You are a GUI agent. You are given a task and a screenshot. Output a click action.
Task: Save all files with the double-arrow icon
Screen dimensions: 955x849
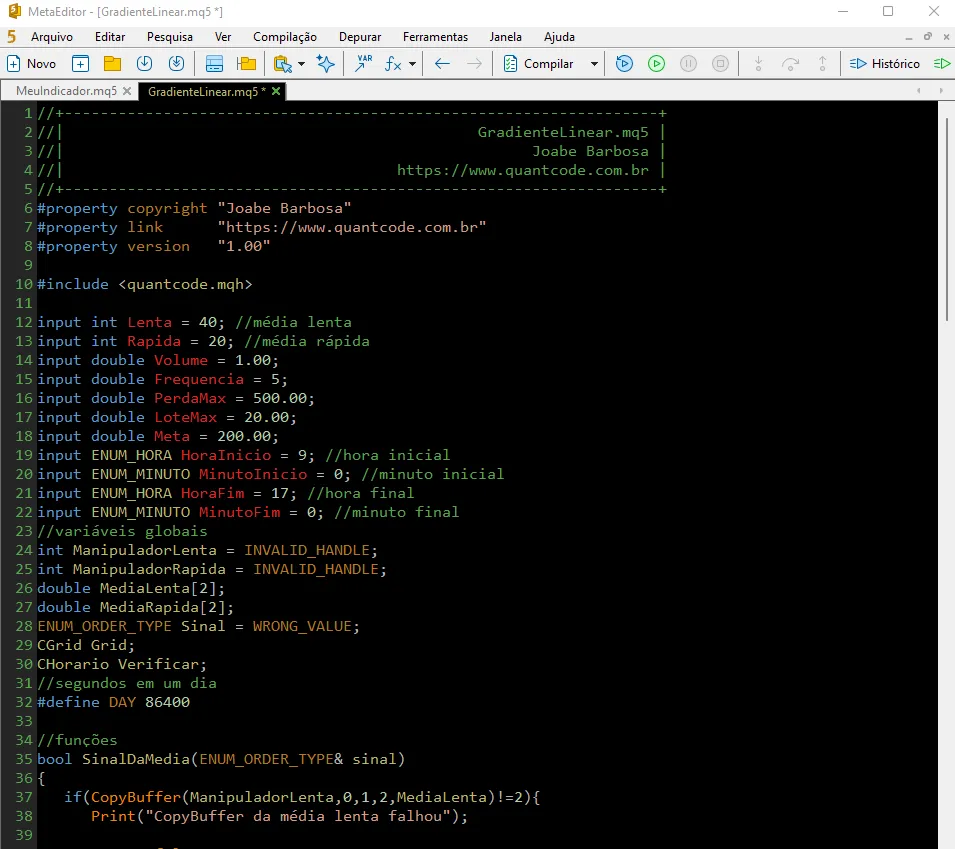click(176, 63)
